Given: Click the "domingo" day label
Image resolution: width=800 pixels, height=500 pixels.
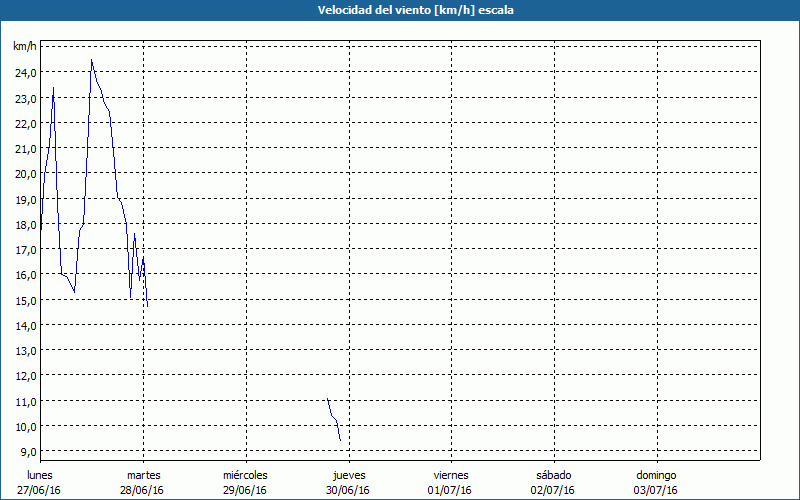Looking at the screenshot, I should pyautogui.click(x=656, y=475).
